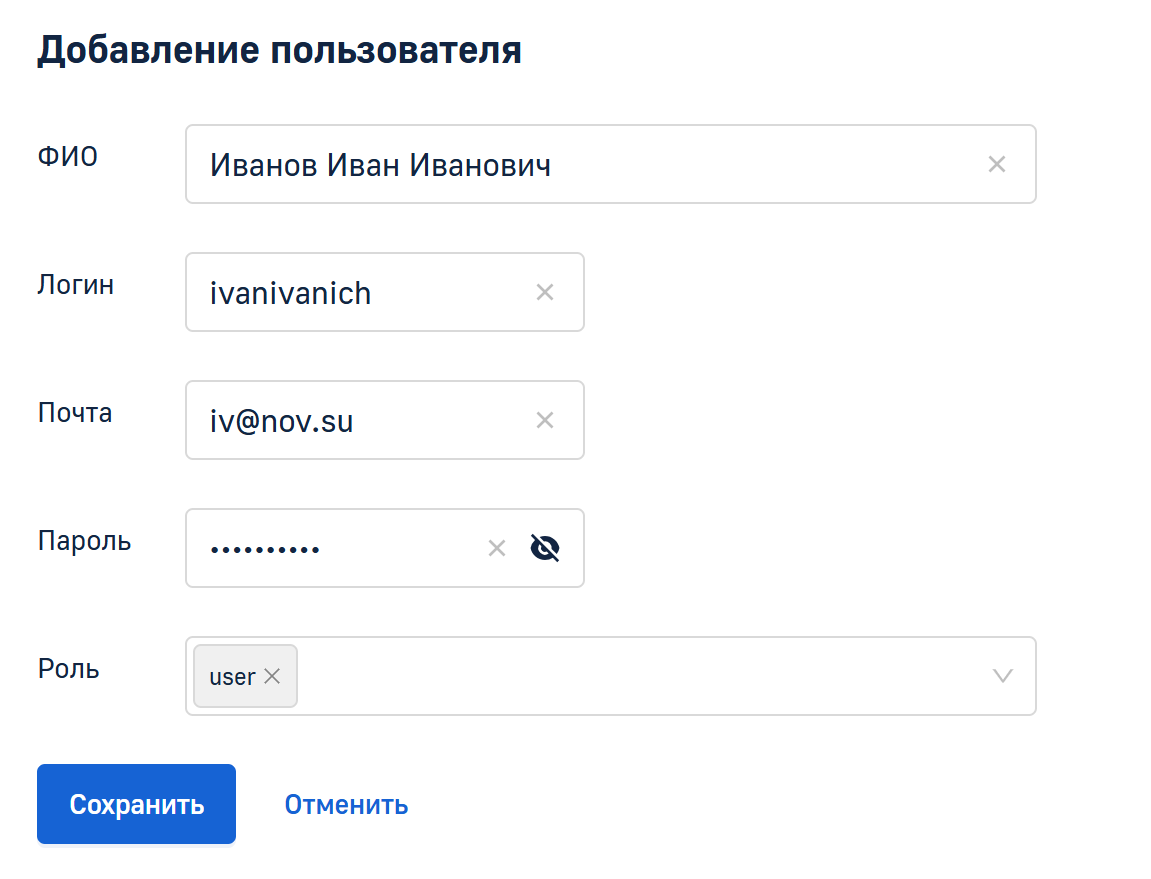Clear the ФИО field with its X icon

click(996, 165)
